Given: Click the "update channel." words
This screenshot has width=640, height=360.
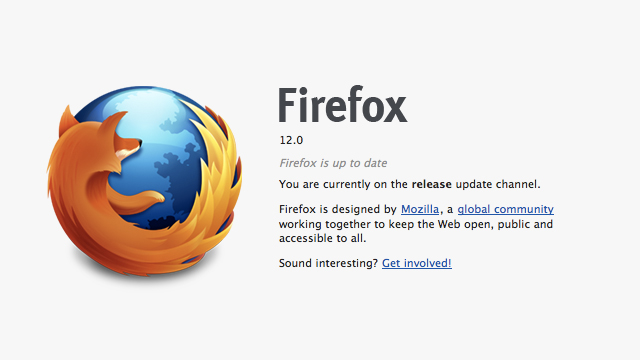Looking at the screenshot, I should tap(498, 184).
